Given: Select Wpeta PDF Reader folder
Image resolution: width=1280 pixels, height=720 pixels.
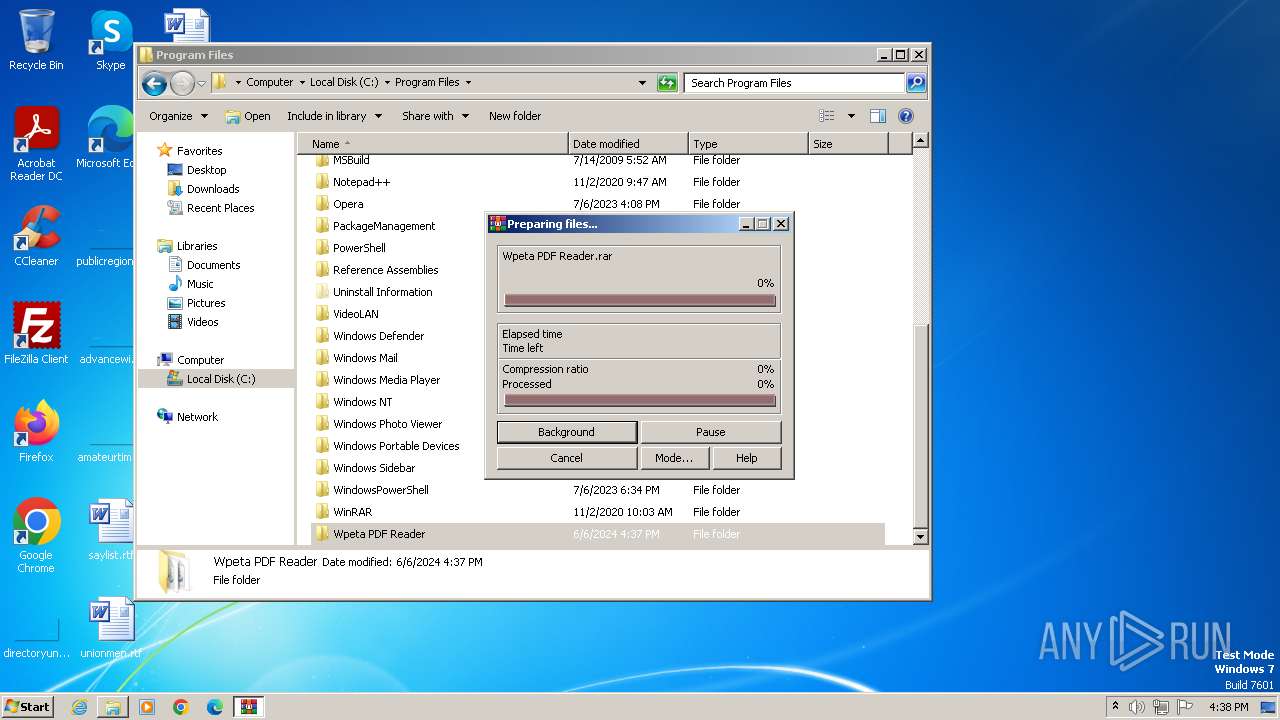Looking at the screenshot, I should tap(598, 534).
